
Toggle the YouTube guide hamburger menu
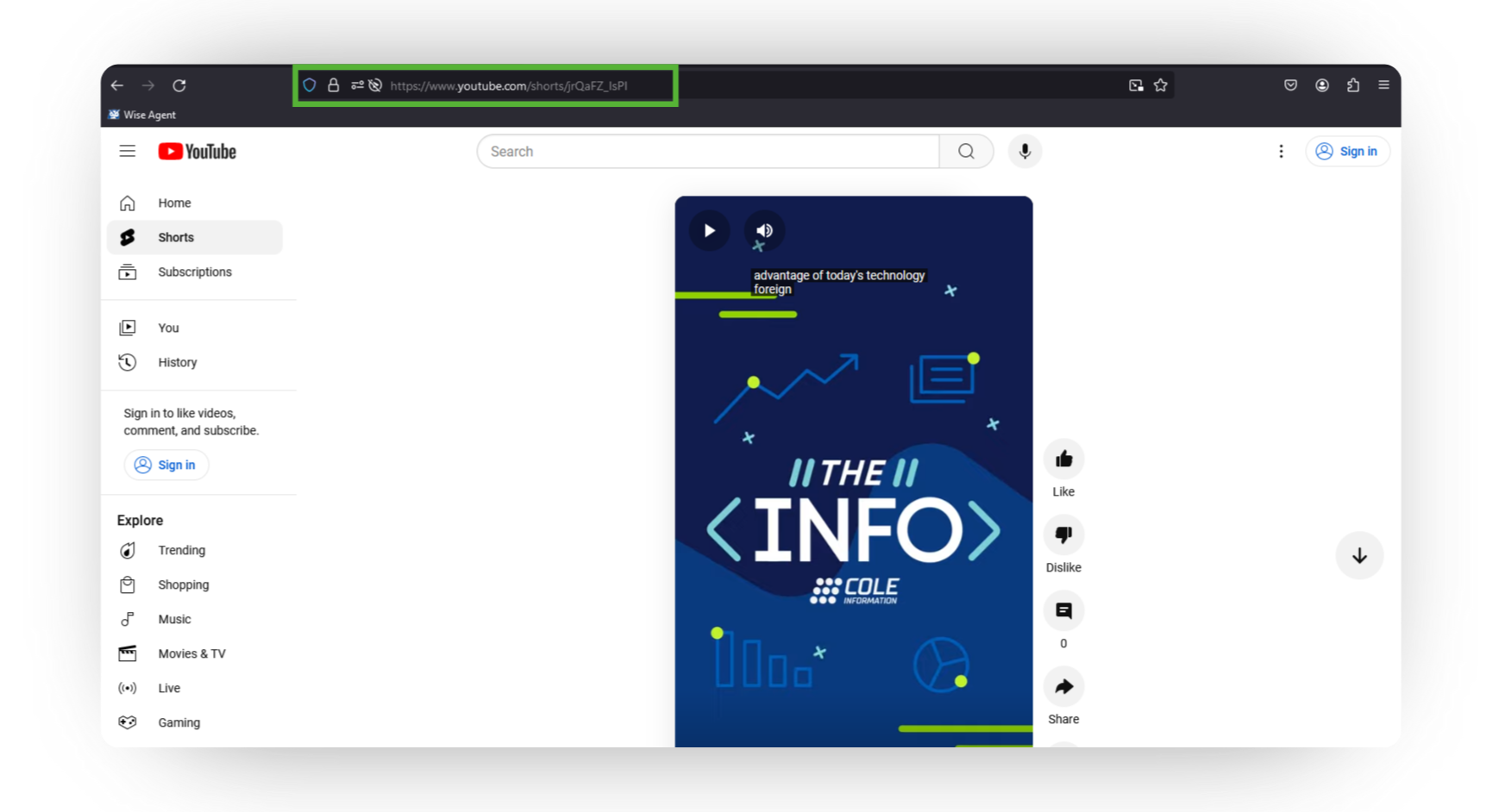coord(128,151)
